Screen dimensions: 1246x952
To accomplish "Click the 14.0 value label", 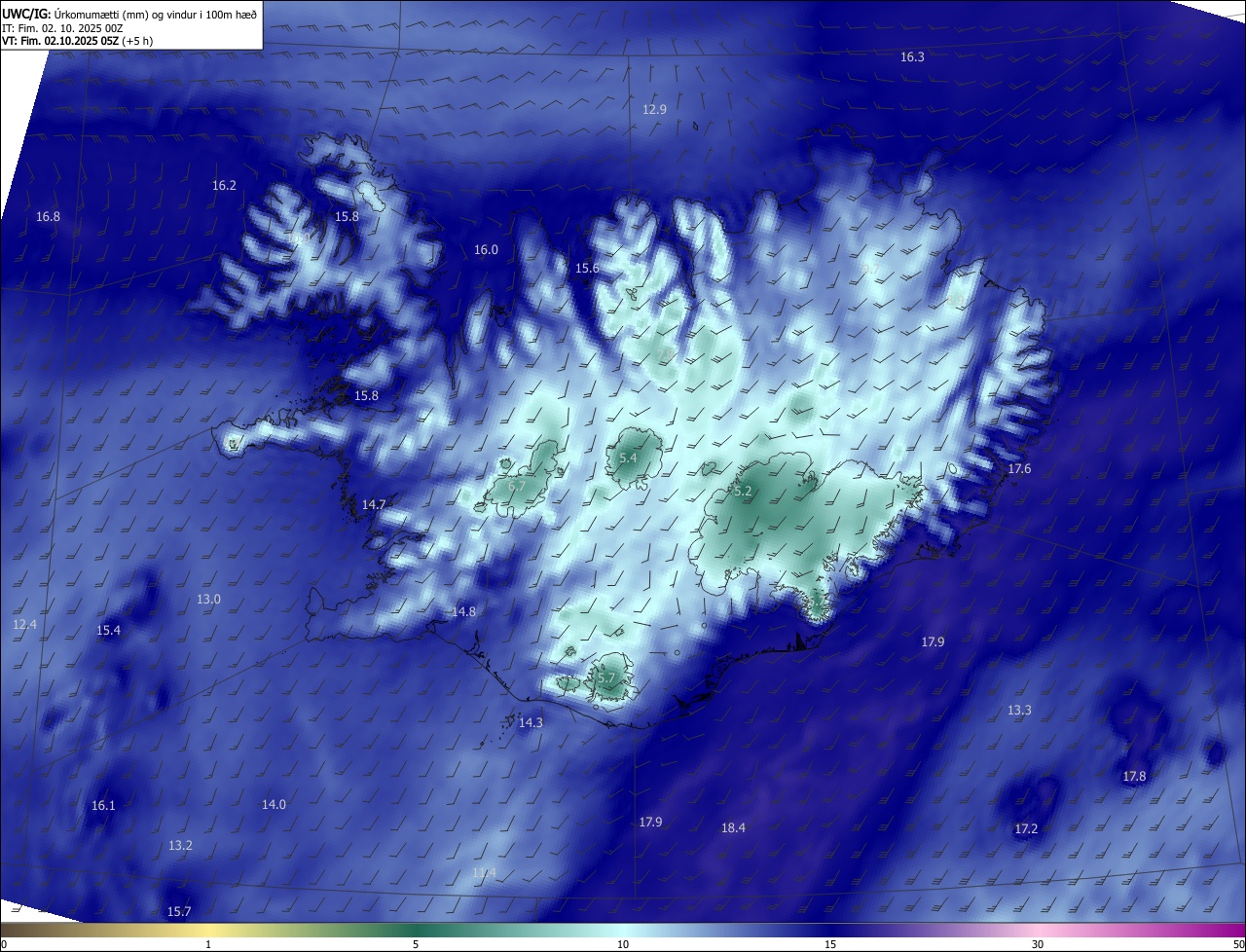I will click(x=274, y=805).
